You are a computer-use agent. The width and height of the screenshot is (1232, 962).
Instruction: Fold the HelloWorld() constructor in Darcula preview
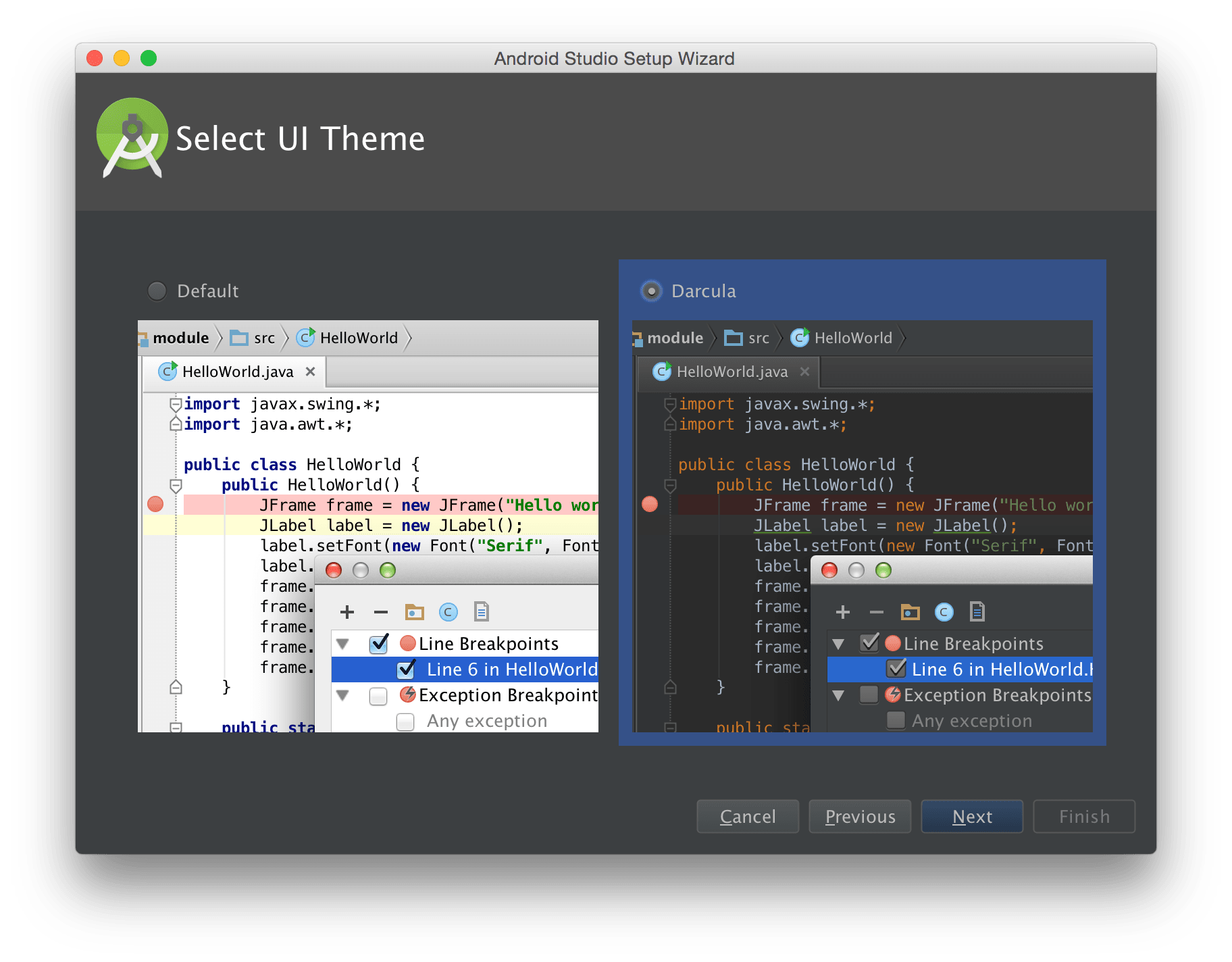670,486
